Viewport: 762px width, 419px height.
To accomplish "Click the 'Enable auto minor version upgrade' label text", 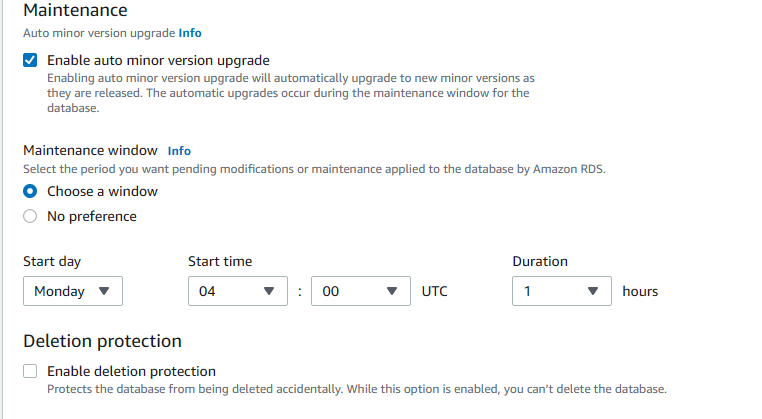I will click(158, 60).
